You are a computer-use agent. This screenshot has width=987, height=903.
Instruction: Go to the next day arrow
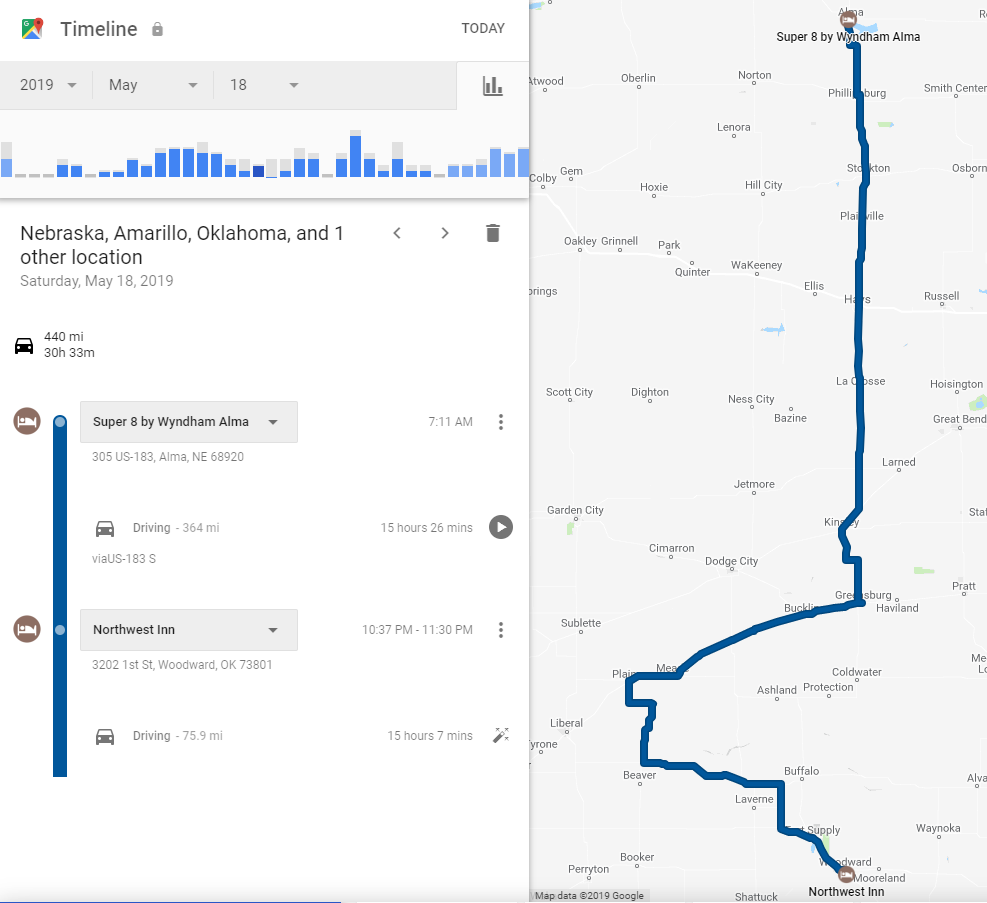tap(445, 233)
